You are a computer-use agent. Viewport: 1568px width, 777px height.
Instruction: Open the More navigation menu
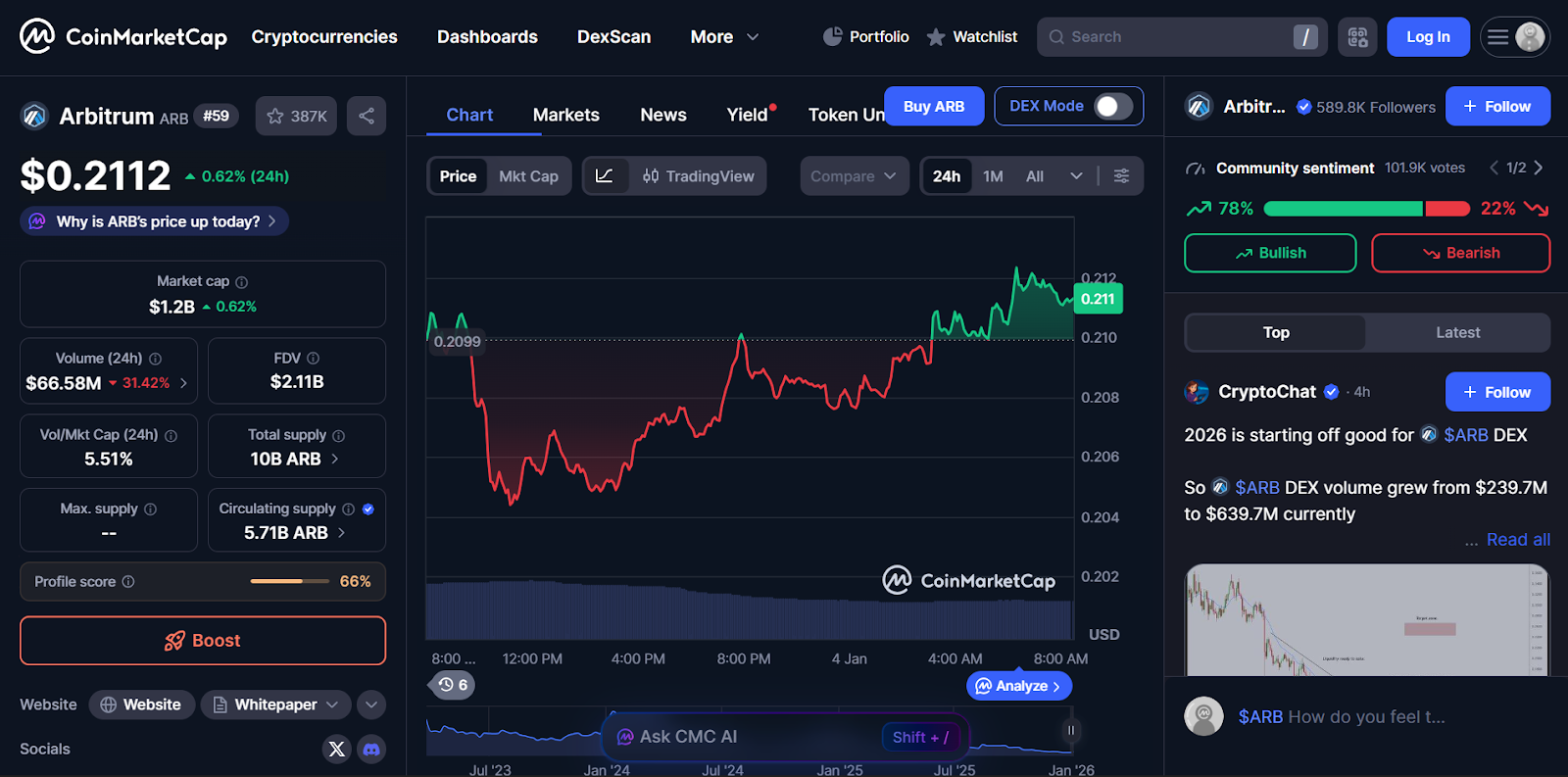pos(724,37)
